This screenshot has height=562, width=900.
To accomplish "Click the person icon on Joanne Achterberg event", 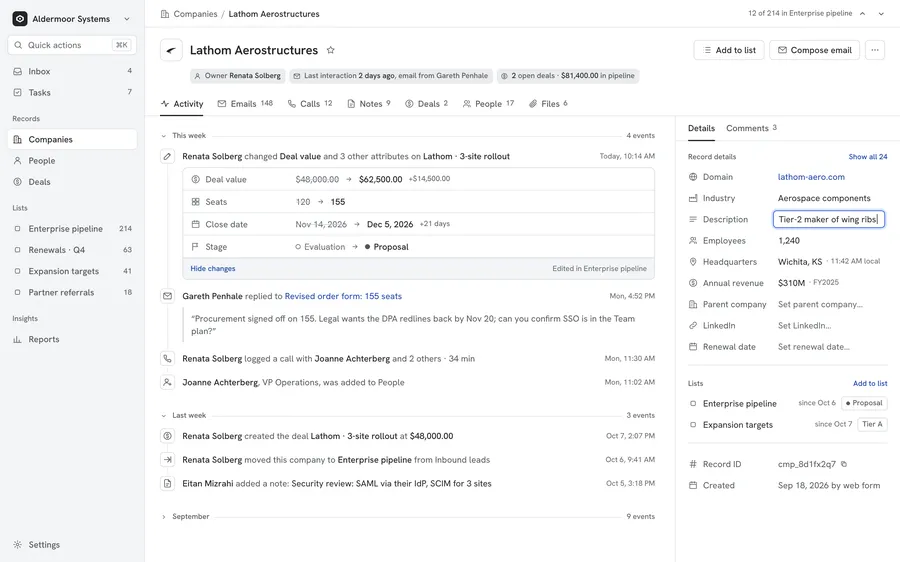I will click(167, 382).
